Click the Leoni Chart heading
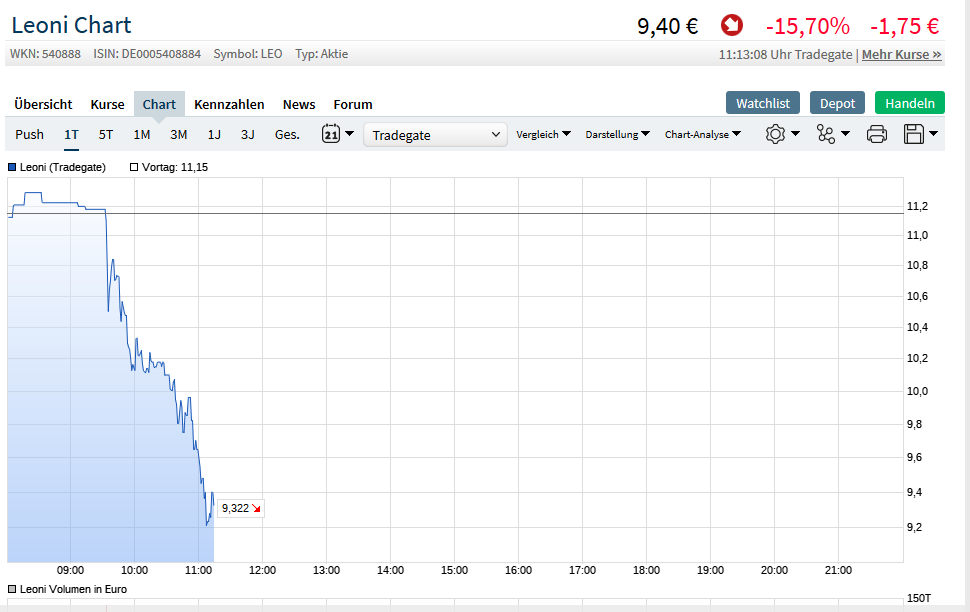The height and width of the screenshot is (612, 970). point(71,25)
